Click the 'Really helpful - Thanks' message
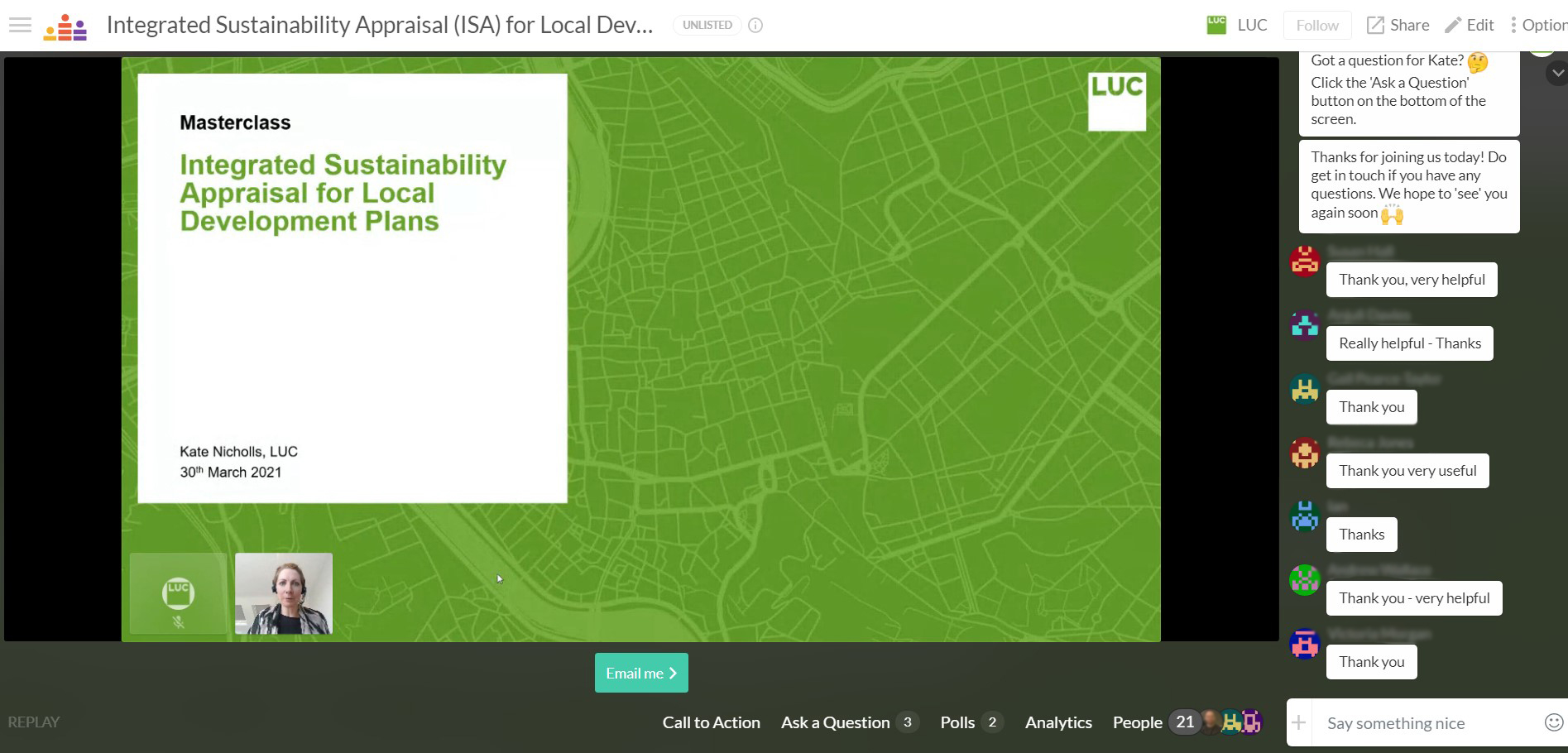Screen dimensions: 1568x753 click(1410, 343)
